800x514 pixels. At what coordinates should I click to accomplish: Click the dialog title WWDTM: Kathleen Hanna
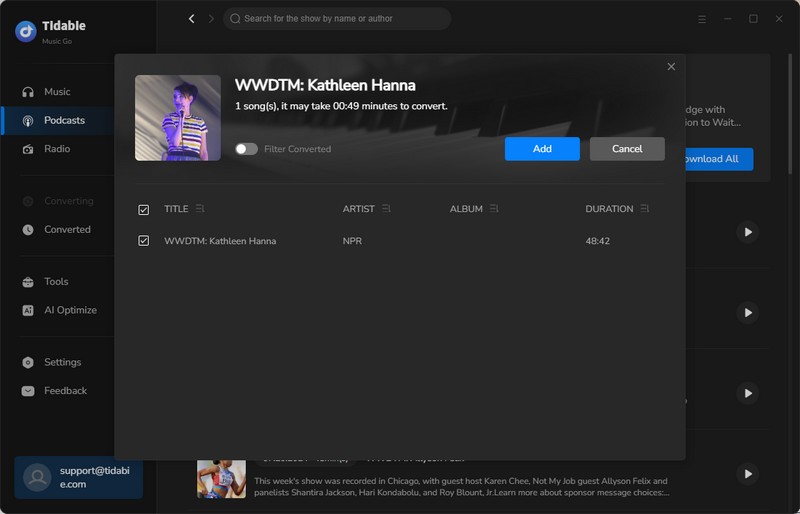tap(325, 85)
